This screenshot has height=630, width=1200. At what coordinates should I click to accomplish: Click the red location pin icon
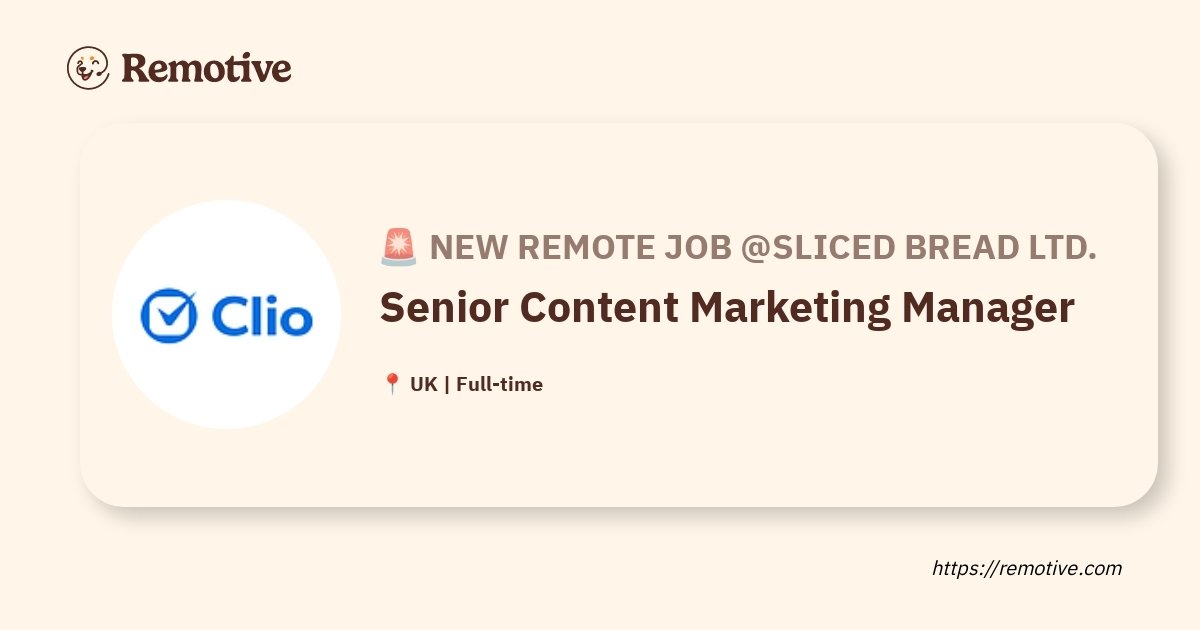[x=392, y=384]
